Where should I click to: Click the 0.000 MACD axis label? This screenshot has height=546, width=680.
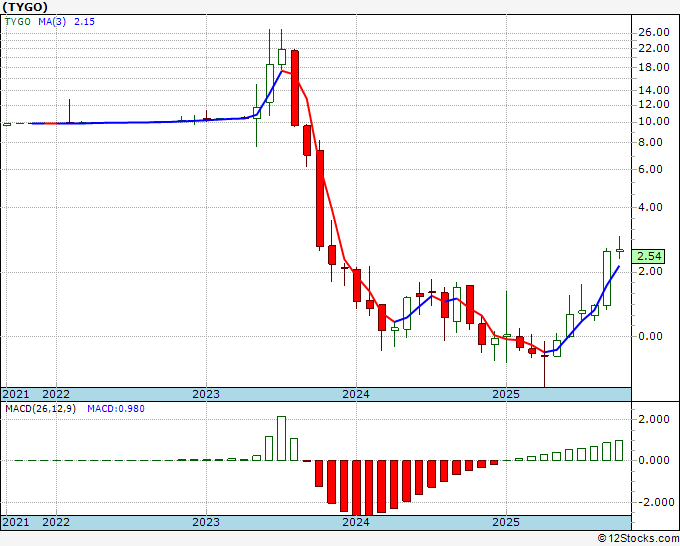coord(654,460)
